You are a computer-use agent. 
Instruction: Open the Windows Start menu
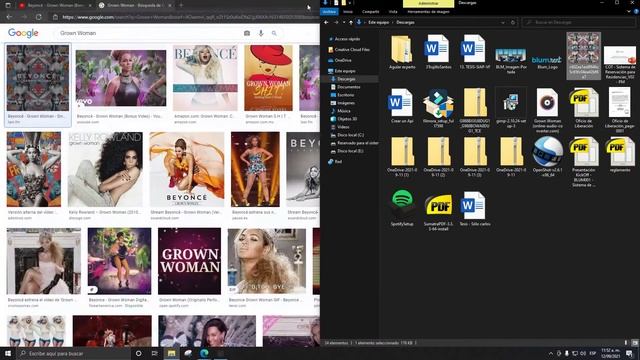coord(8,353)
